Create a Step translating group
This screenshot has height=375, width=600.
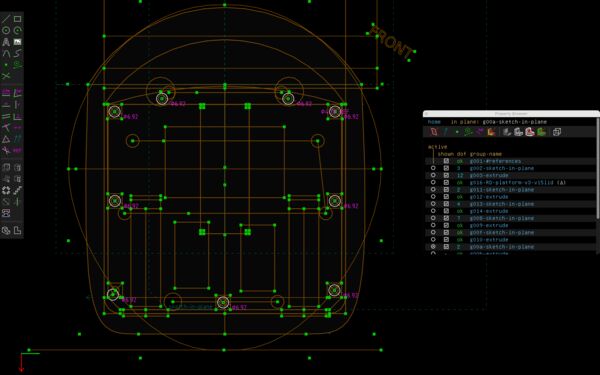pyautogui.click(x=17, y=190)
